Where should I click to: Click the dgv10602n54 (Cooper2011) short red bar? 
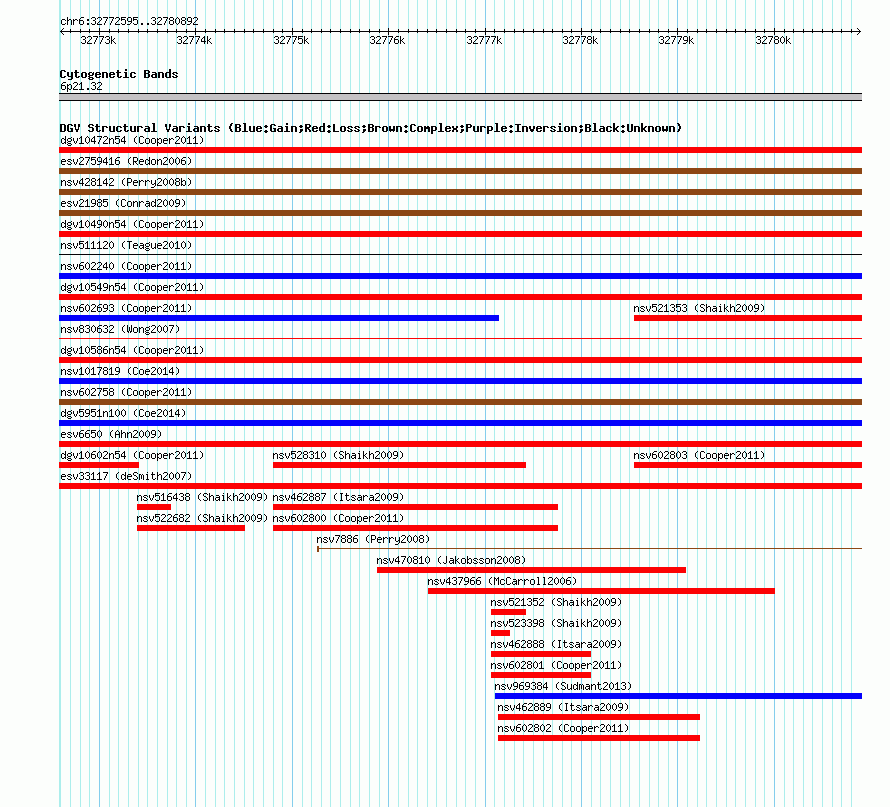point(99,465)
